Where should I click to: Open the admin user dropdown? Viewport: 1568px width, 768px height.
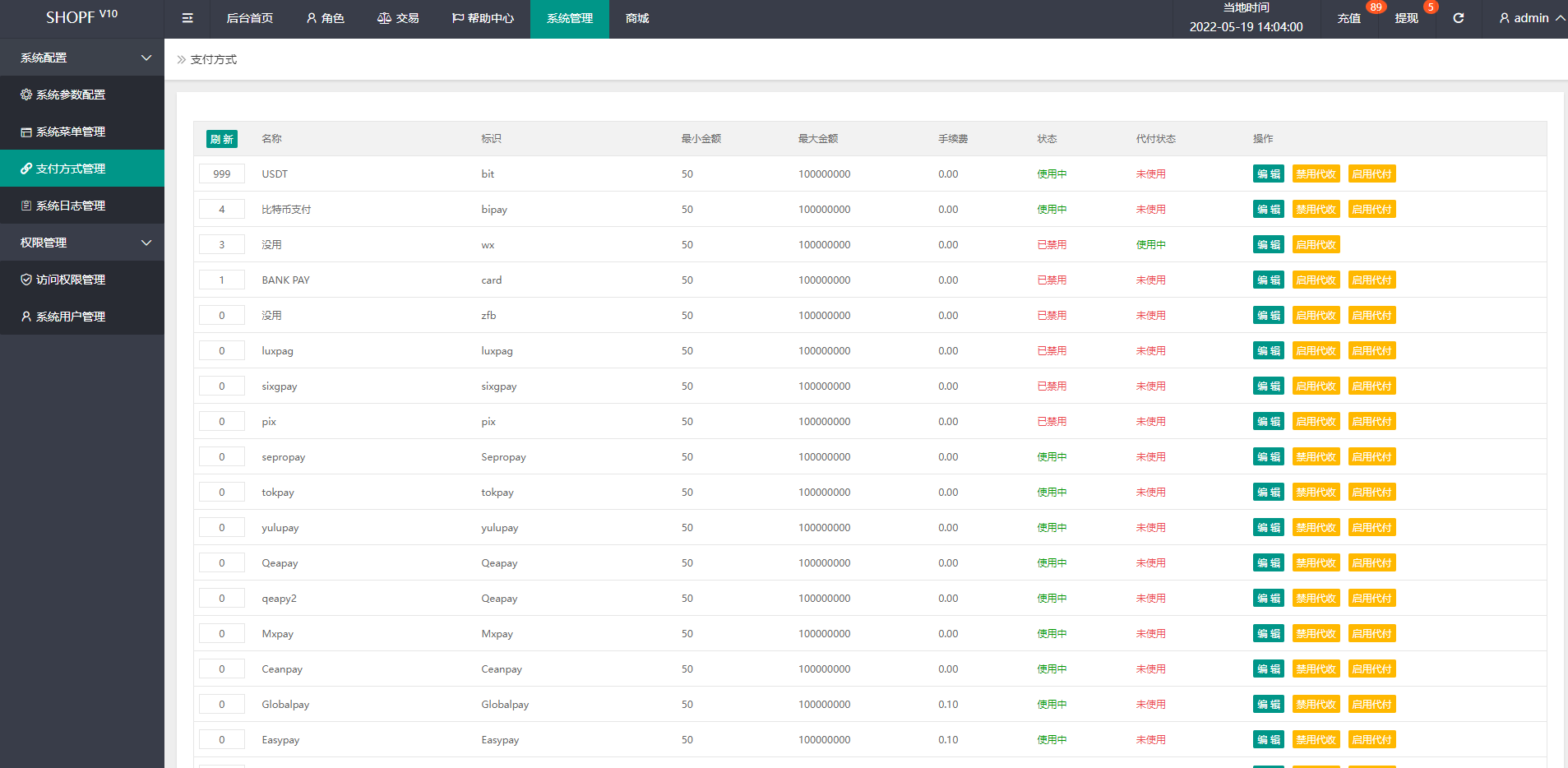1530,18
